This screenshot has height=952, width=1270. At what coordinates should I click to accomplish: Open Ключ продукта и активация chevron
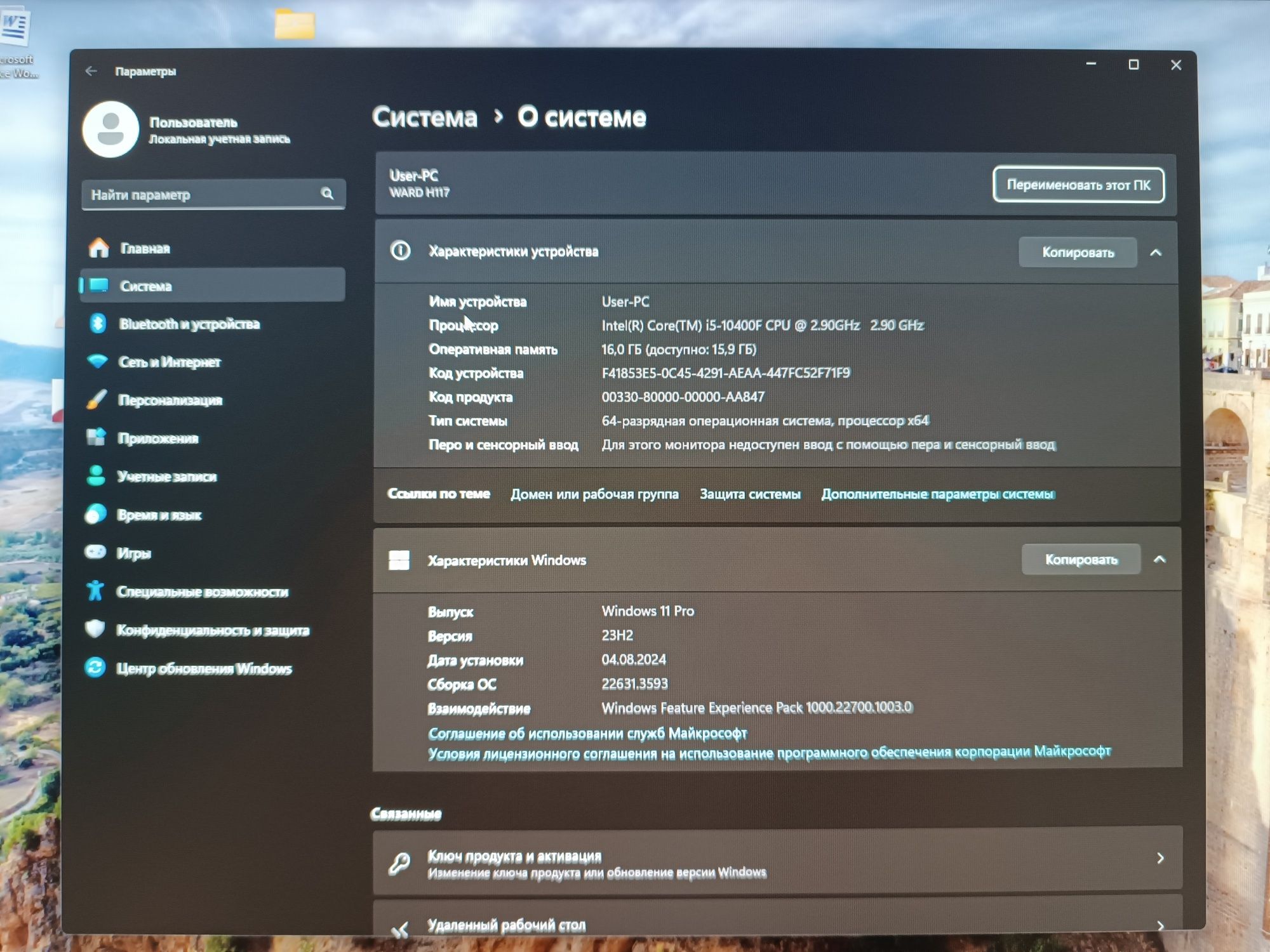tap(1160, 858)
